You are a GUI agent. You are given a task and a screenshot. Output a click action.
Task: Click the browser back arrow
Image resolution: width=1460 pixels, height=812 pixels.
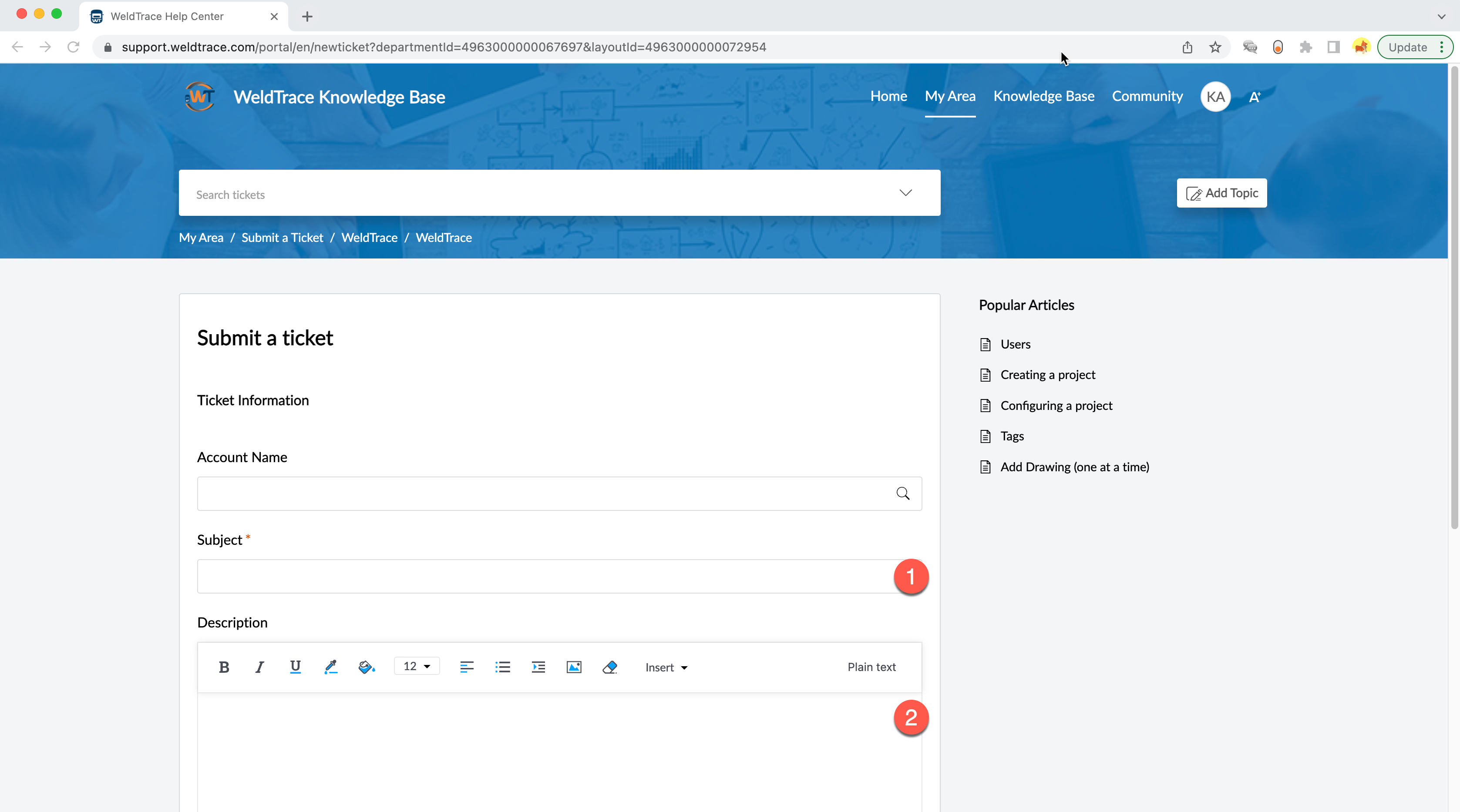point(17,47)
